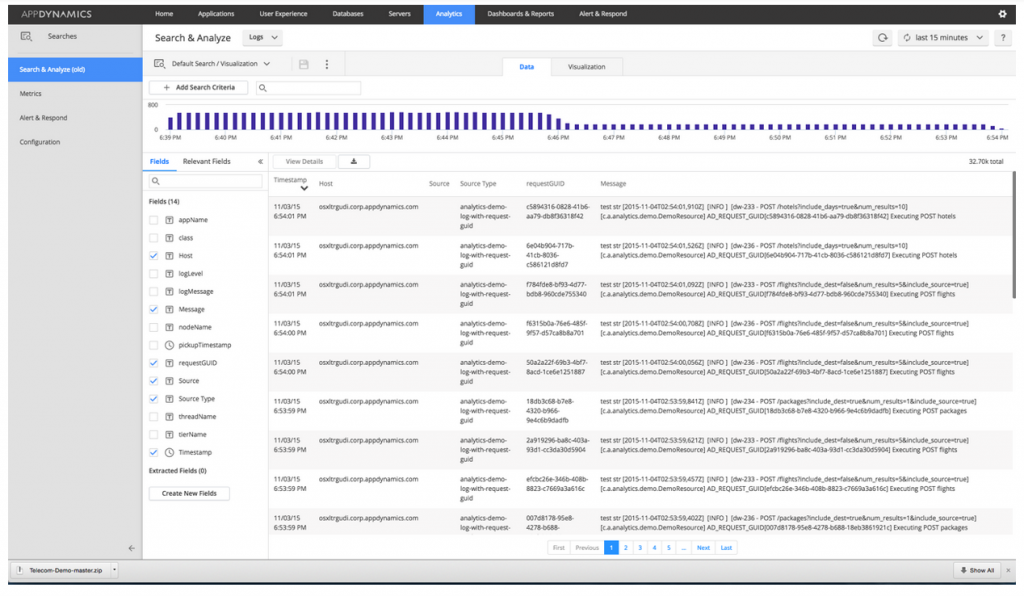Open the Databases menu

coord(347,14)
